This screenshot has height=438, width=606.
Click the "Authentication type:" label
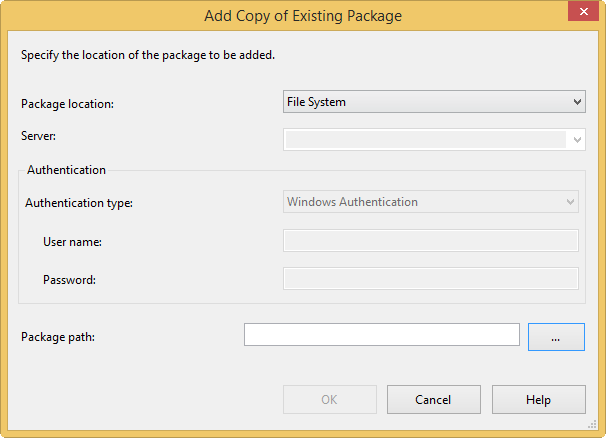click(x=79, y=203)
